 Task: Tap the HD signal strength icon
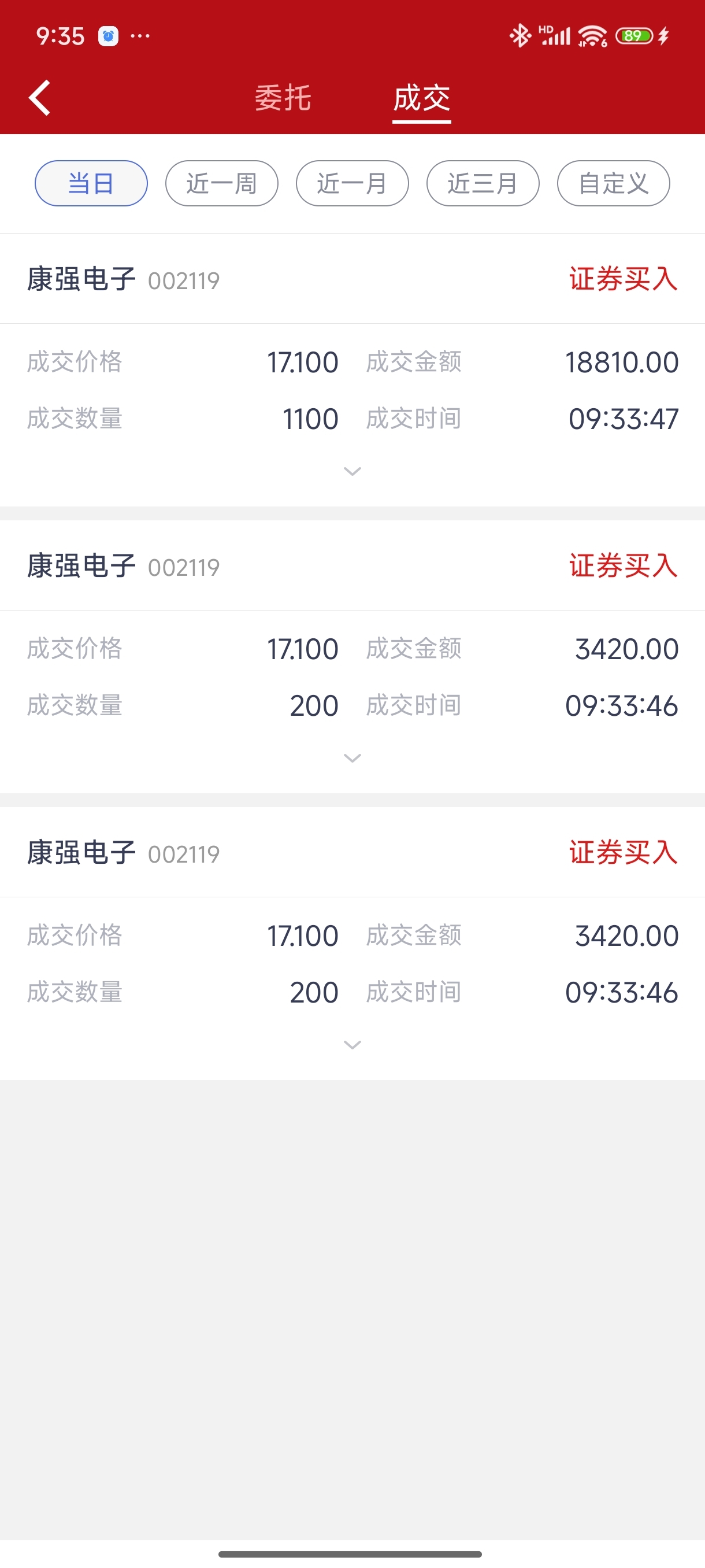(x=555, y=36)
